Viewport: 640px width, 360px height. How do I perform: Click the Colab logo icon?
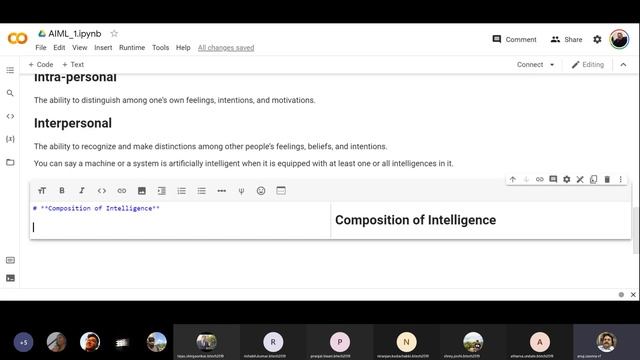click(18, 38)
